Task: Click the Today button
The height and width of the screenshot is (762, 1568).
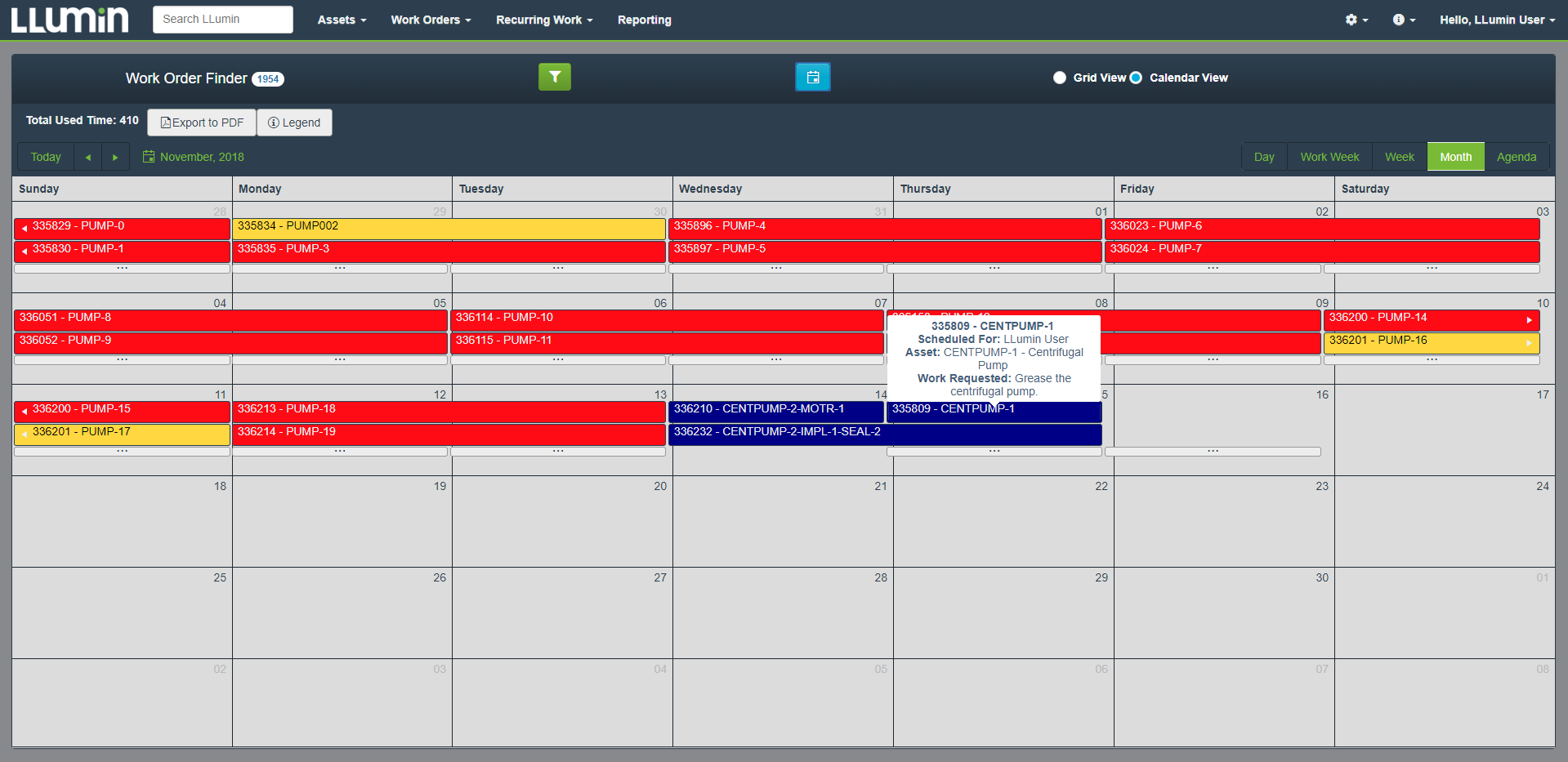Action: coord(45,156)
